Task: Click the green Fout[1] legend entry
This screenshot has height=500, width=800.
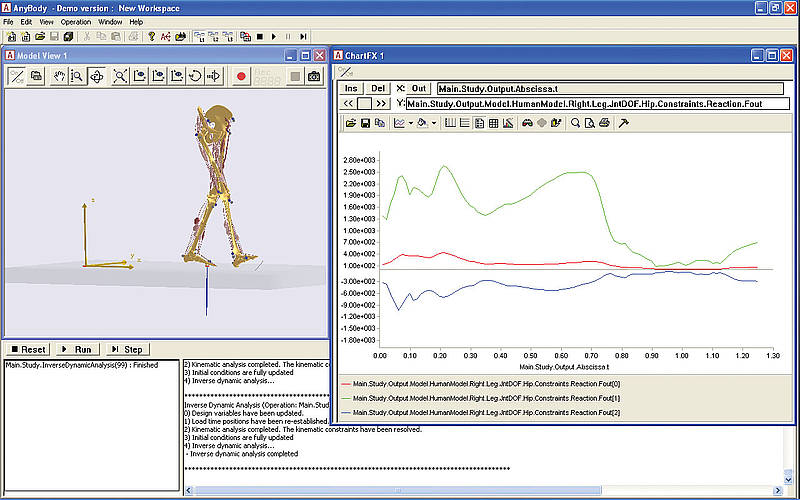Action: [x=481, y=398]
